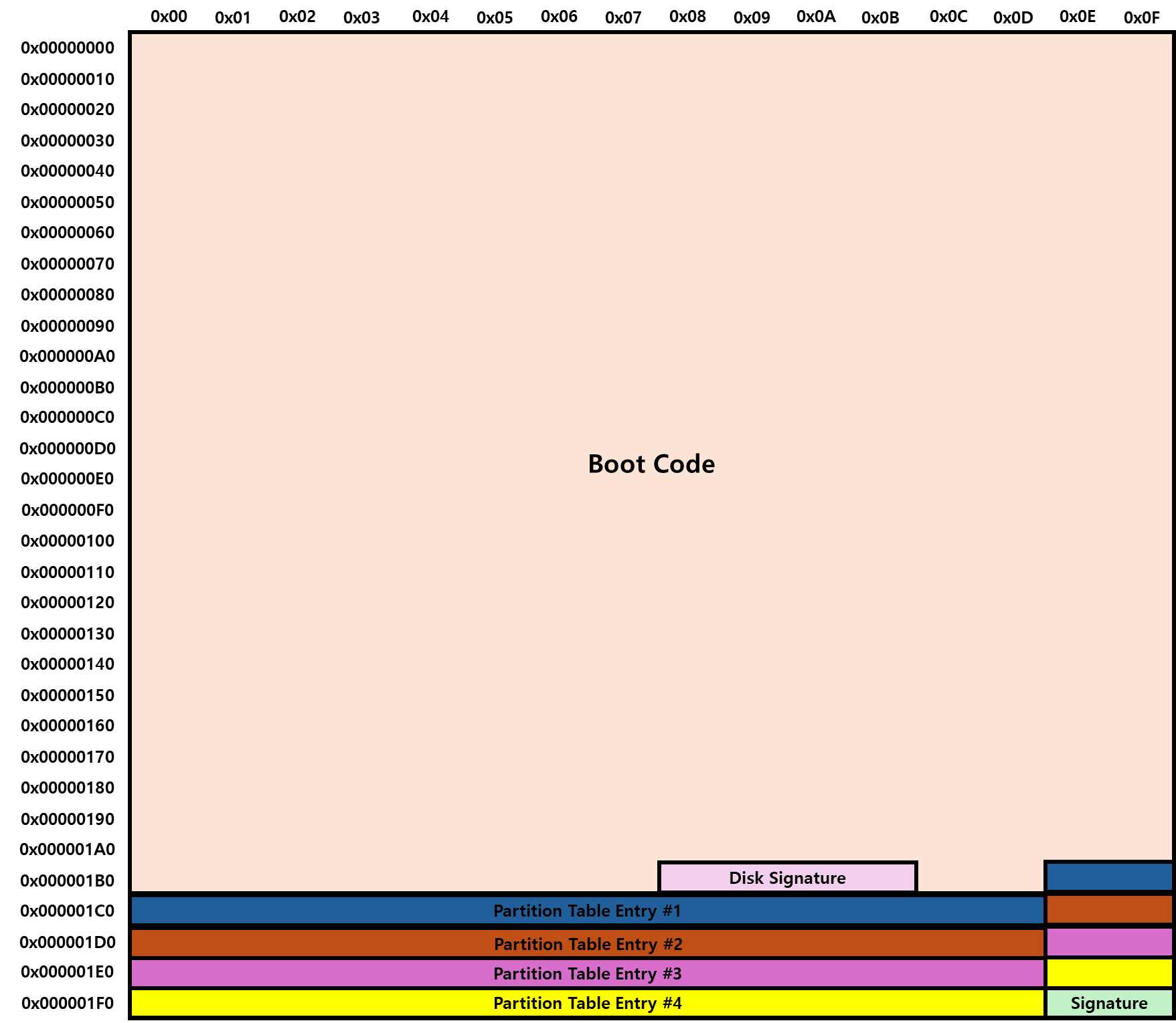Select the 0x000000E0 row offset label
Screen dimensions: 1176x1023
point(68,479)
